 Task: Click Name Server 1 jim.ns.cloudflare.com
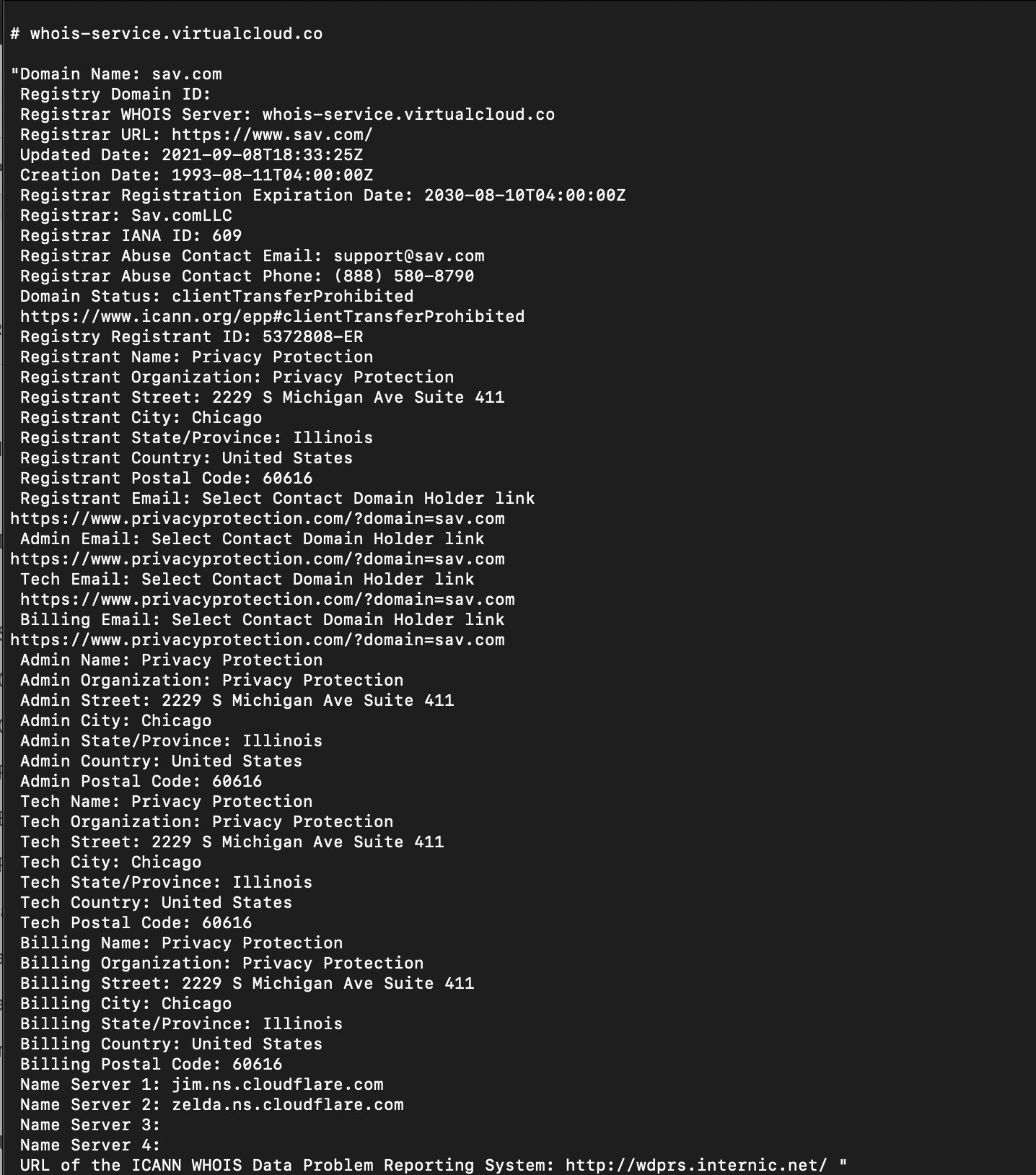[x=278, y=1085]
